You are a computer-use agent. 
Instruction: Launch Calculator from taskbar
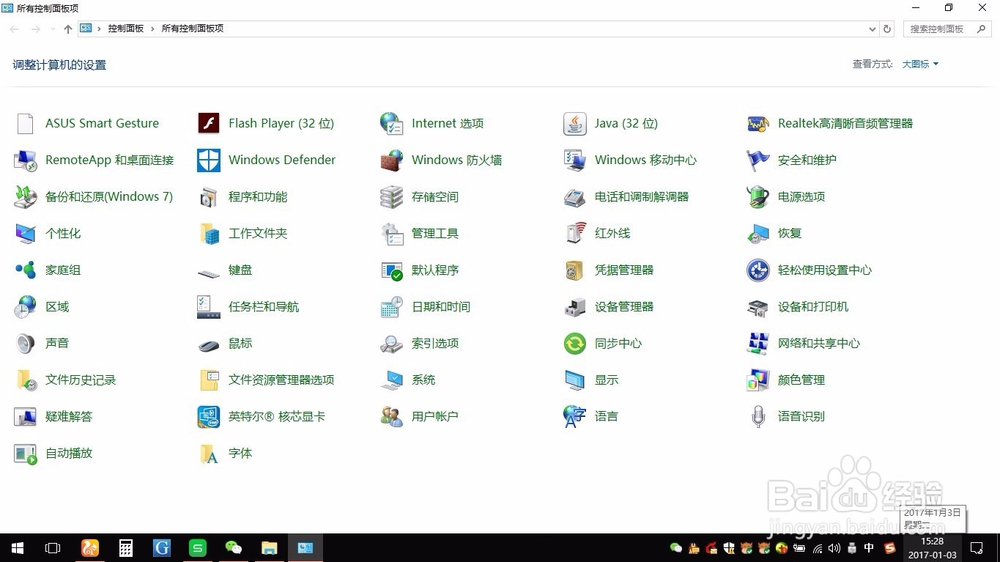pos(126,548)
